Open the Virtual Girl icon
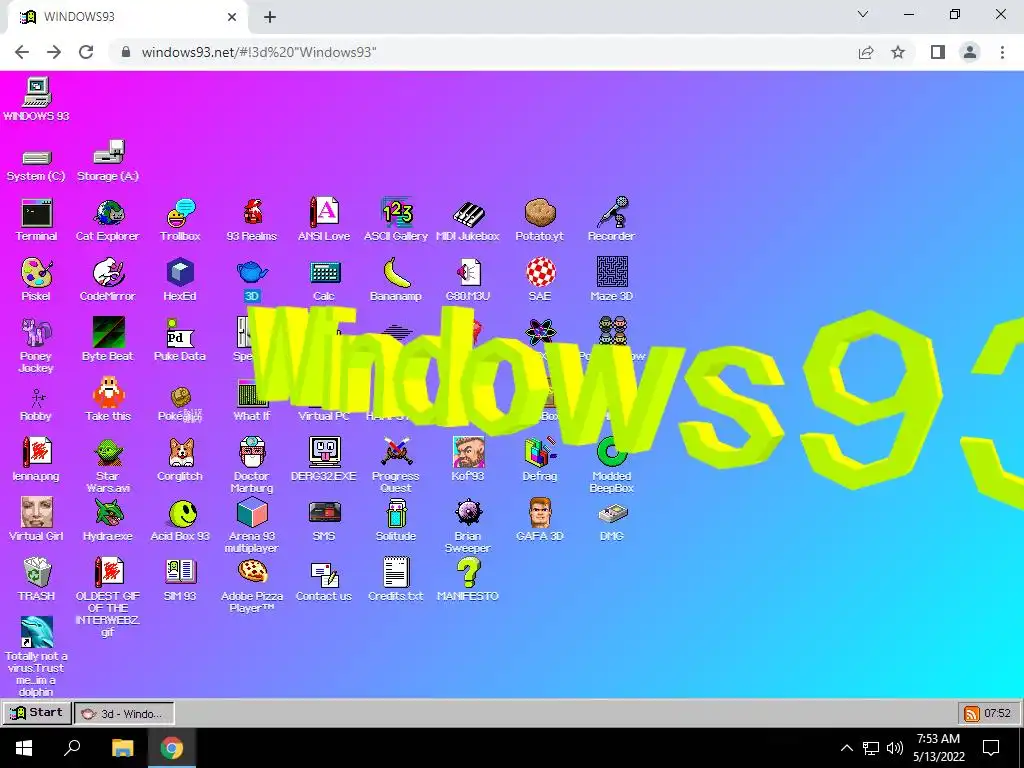 click(37, 512)
